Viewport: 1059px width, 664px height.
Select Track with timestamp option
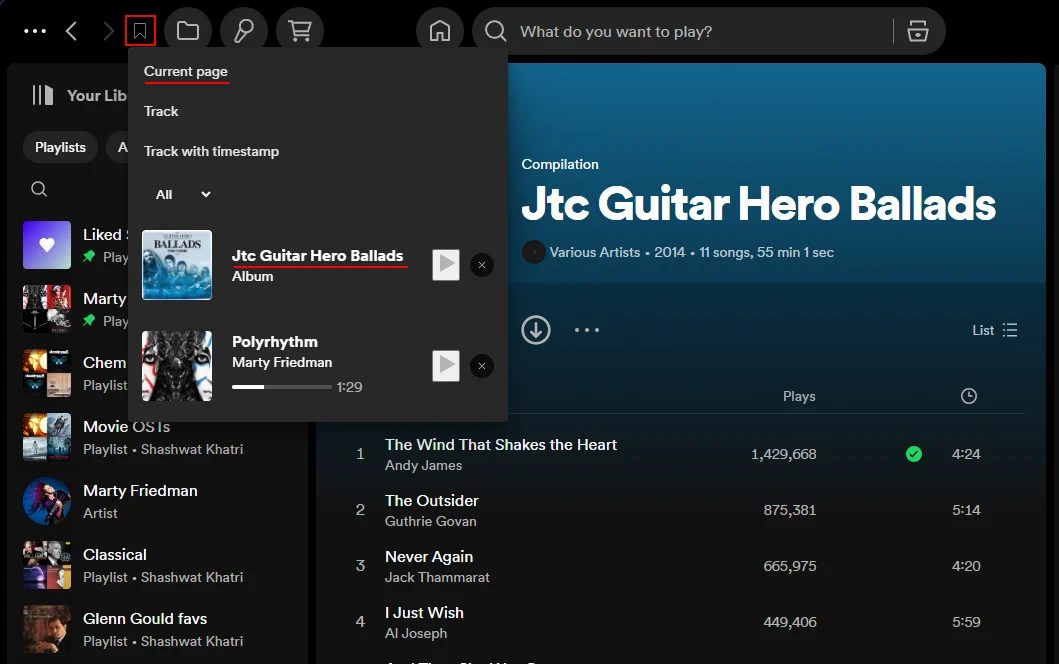pyautogui.click(x=211, y=151)
